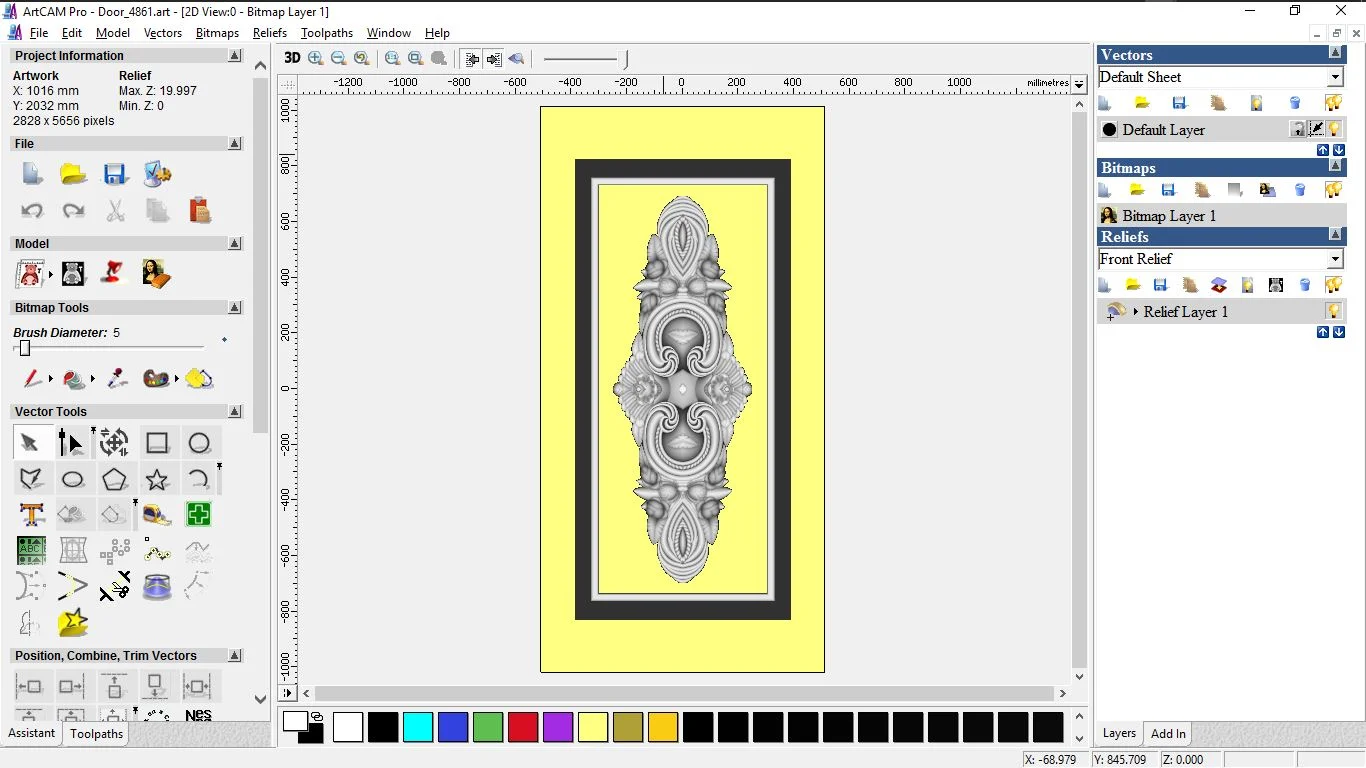This screenshot has width=1366, height=768.
Task: Select the Paint Brush bitmap tool
Action: click(x=32, y=379)
